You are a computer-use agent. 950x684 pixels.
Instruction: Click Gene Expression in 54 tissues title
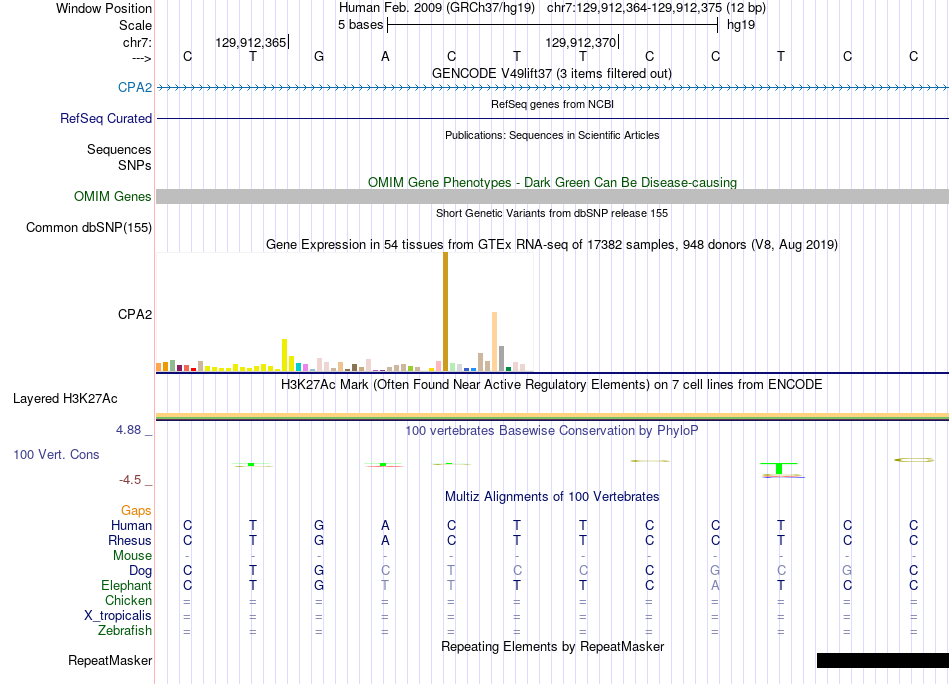coord(552,244)
